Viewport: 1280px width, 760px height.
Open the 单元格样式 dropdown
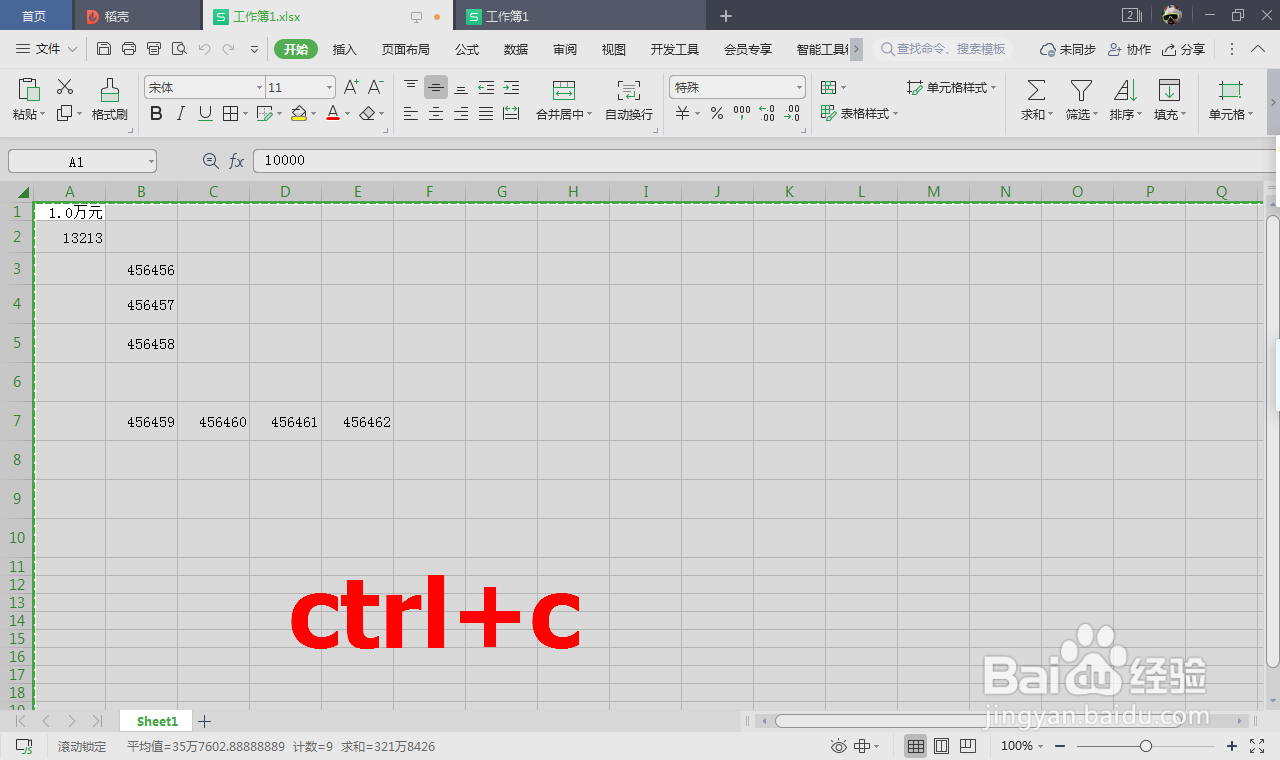pyautogui.click(x=952, y=88)
